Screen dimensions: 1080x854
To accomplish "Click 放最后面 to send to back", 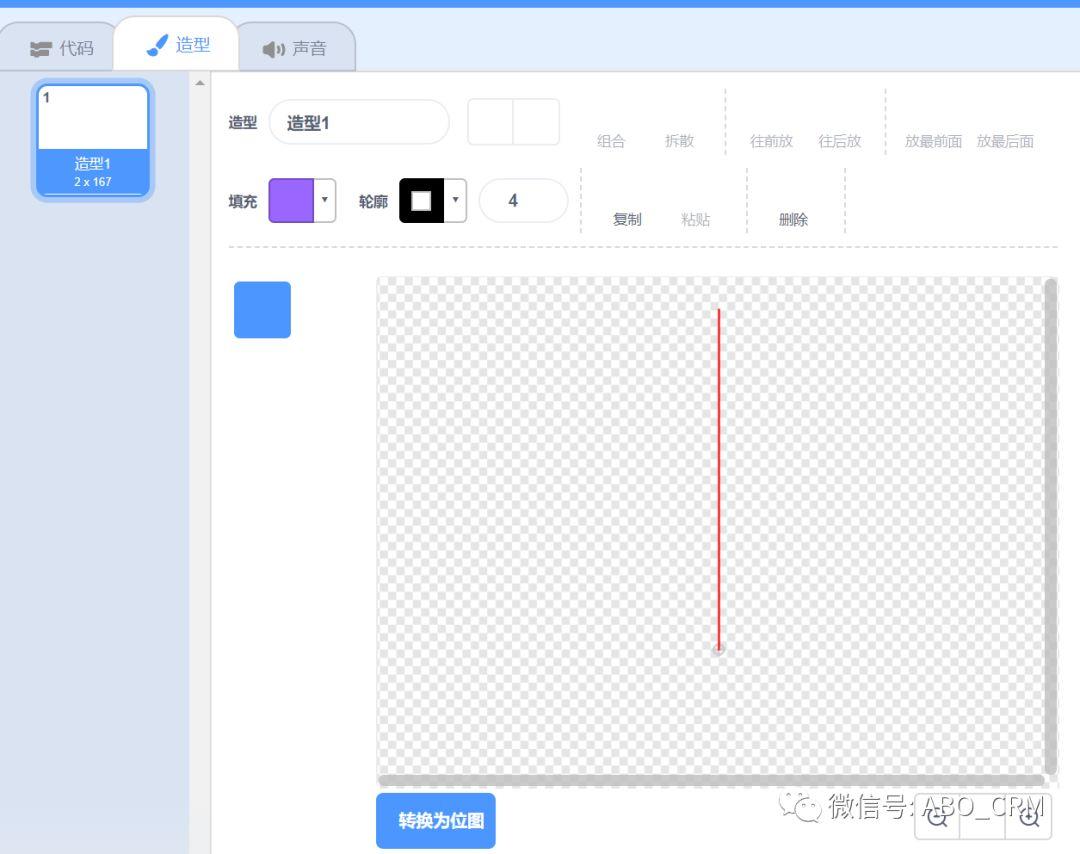I will (1005, 140).
